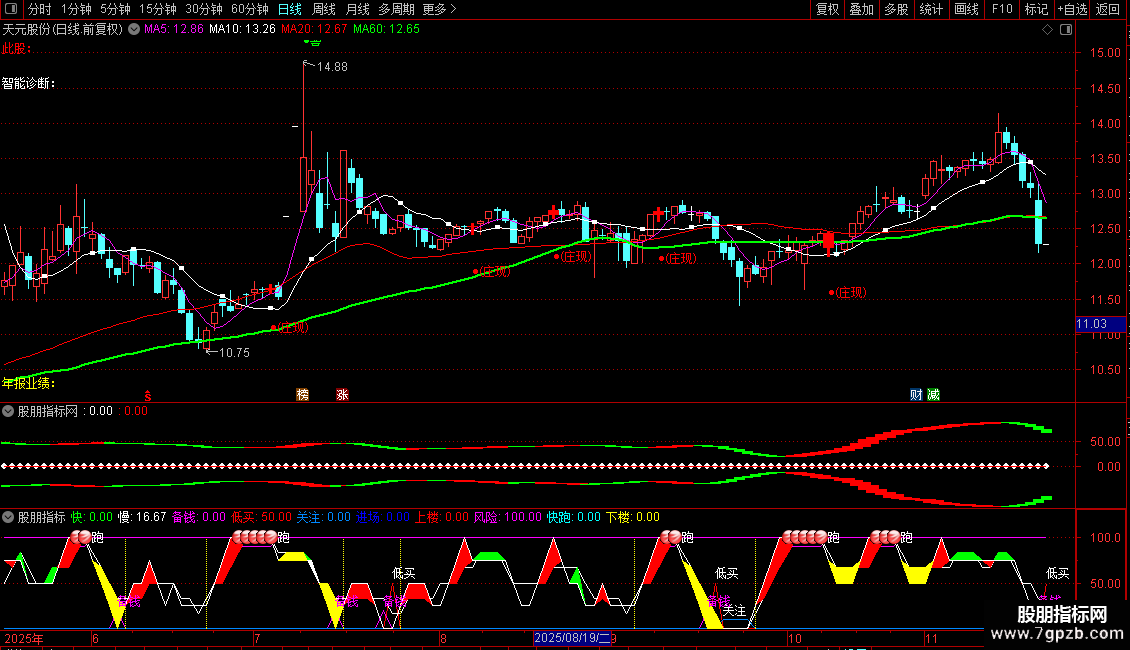Click the 榜 event marker icon
The width and height of the screenshot is (1130, 650).
pos(303,394)
